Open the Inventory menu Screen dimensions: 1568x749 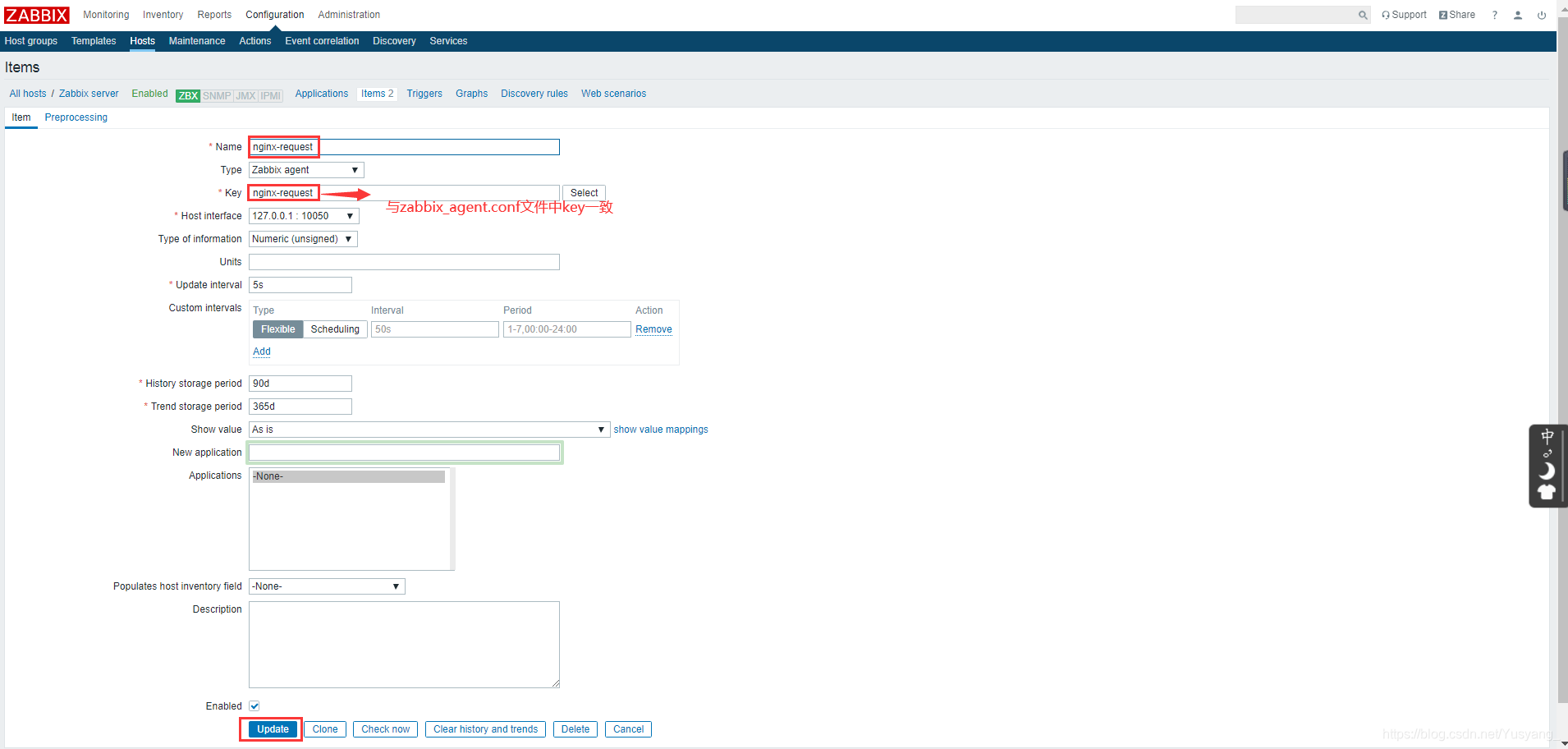[x=163, y=15]
